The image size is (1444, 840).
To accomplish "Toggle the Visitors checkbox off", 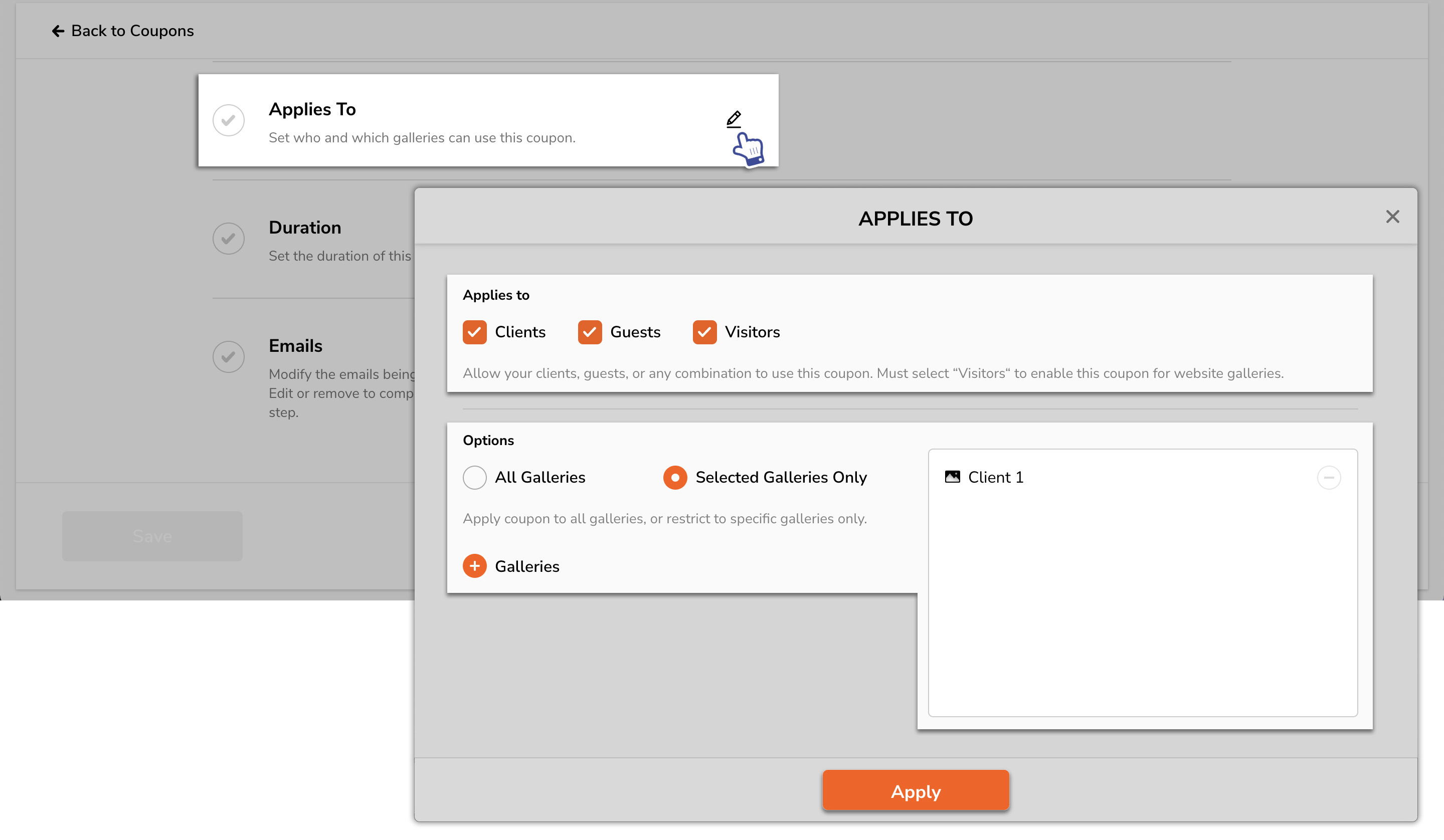I will click(704, 332).
